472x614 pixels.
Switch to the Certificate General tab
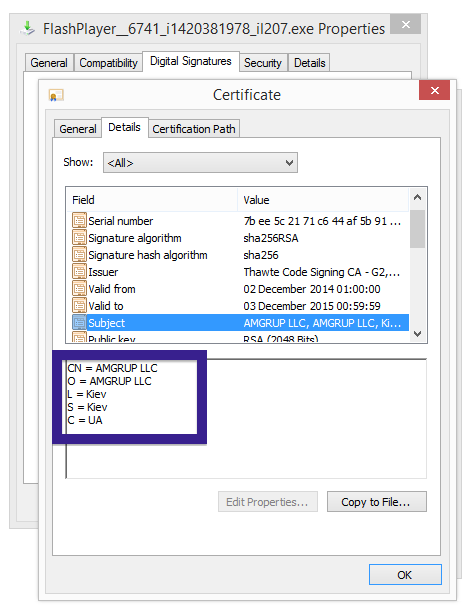click(x=78, y=129)
